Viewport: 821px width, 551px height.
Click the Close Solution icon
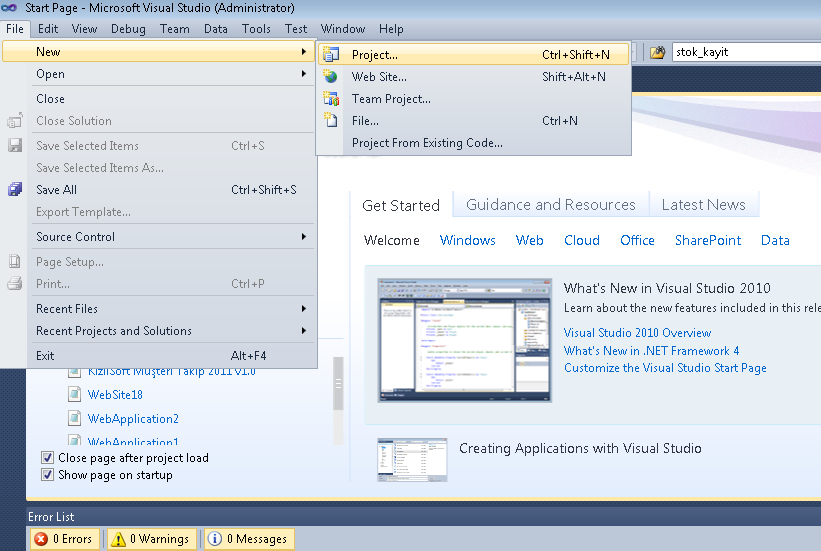click(x=15, y=120)
